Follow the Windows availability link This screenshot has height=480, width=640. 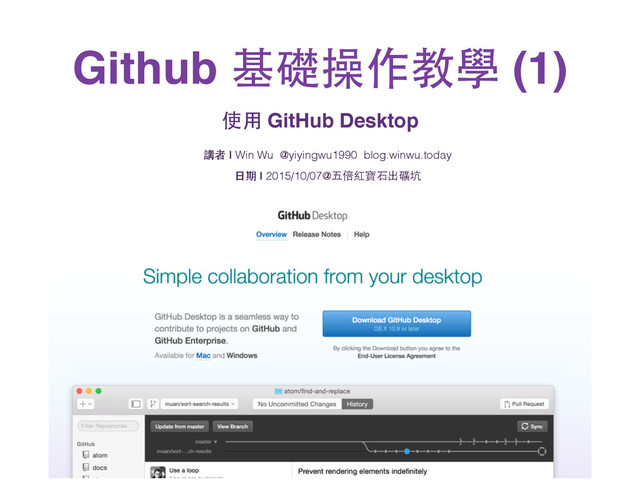242,356
